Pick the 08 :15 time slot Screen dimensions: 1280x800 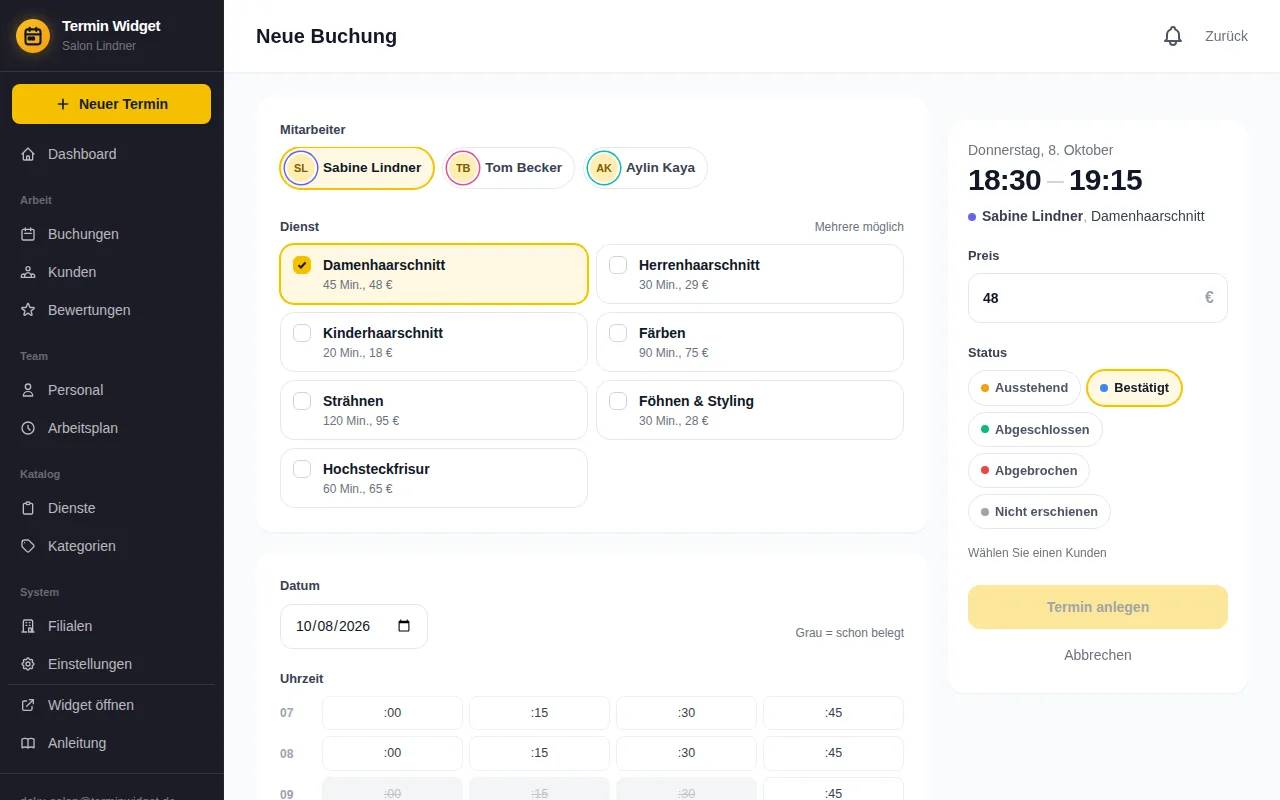point(539,753)
